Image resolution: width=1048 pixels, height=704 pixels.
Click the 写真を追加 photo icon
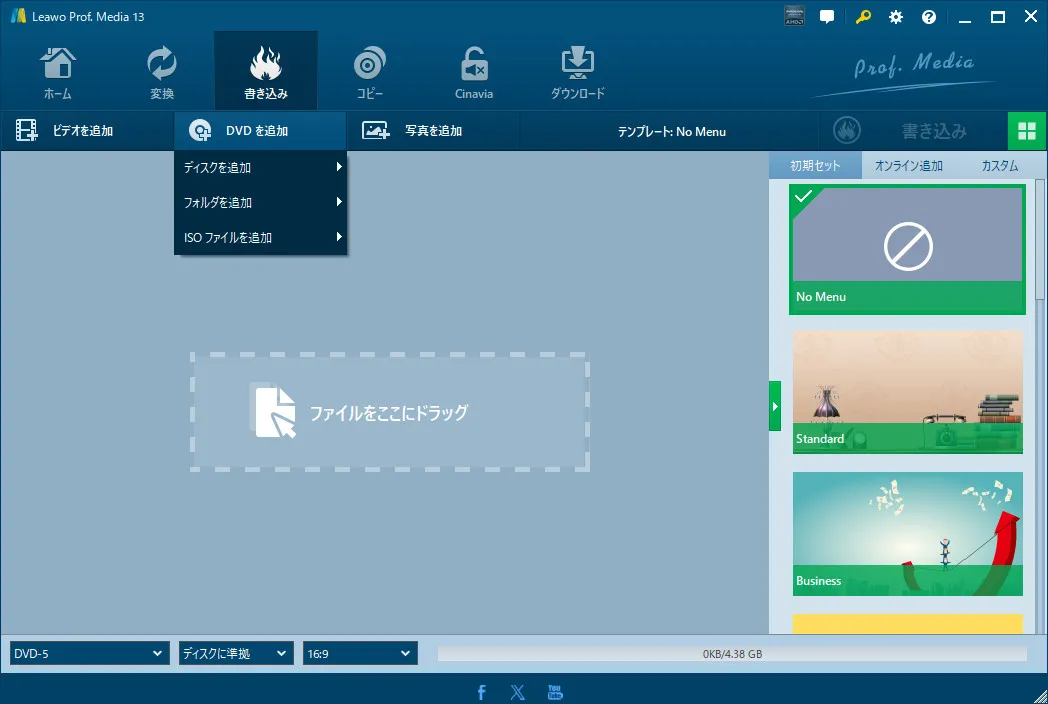pyautogui.click(x=376, y=130)
